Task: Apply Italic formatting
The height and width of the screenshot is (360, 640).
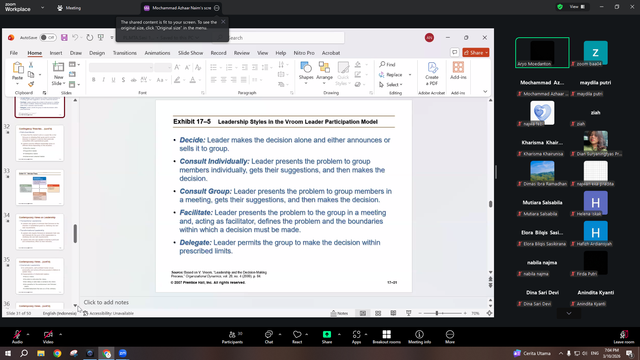Action: (x=103, y=80)
